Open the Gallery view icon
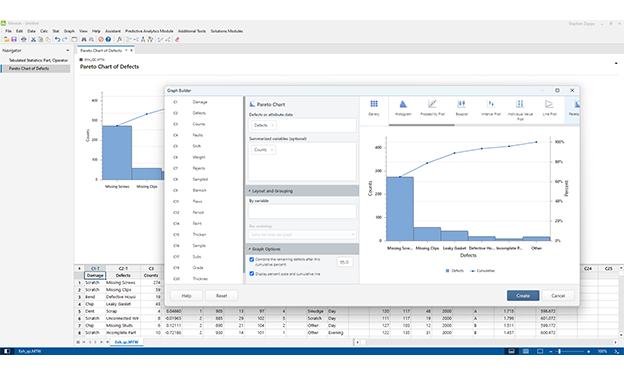This screenshot has width=624, height=375. [x=374, y=107]
